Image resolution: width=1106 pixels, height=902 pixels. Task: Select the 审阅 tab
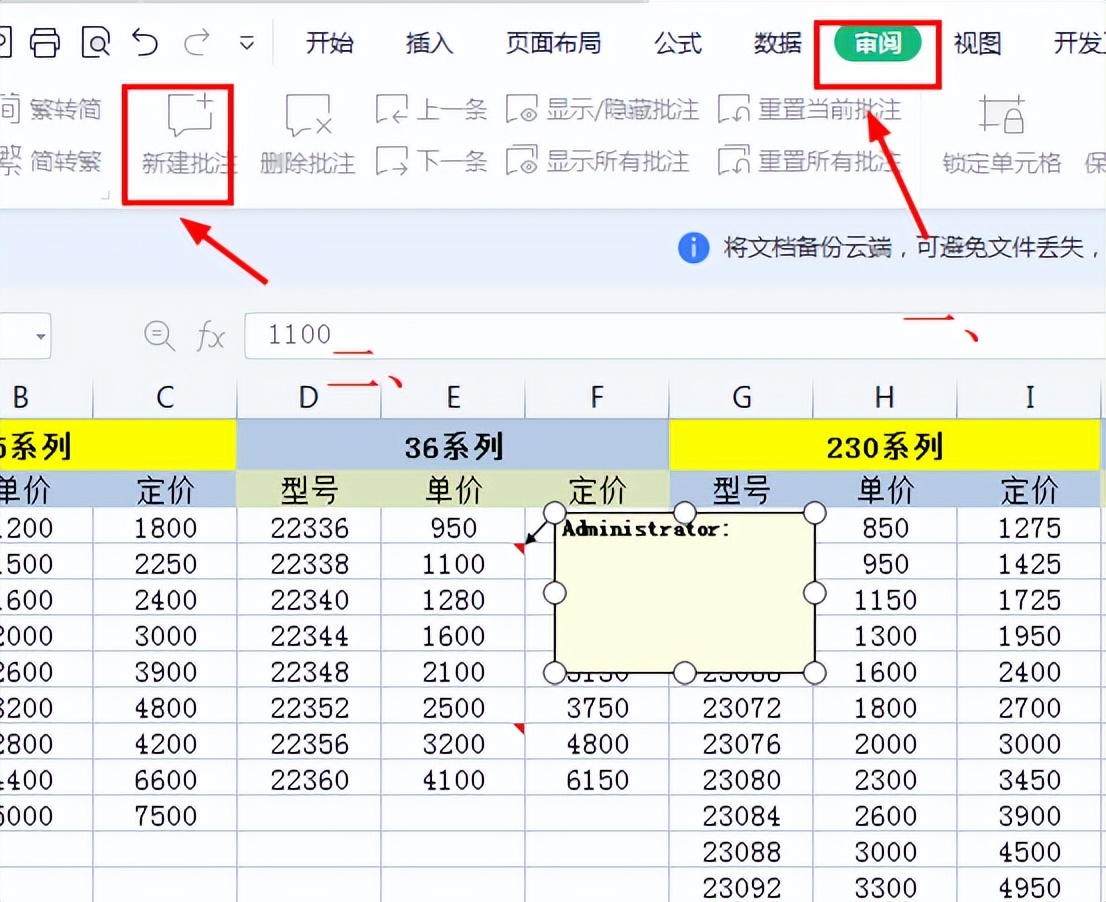[x=877, y=43]
